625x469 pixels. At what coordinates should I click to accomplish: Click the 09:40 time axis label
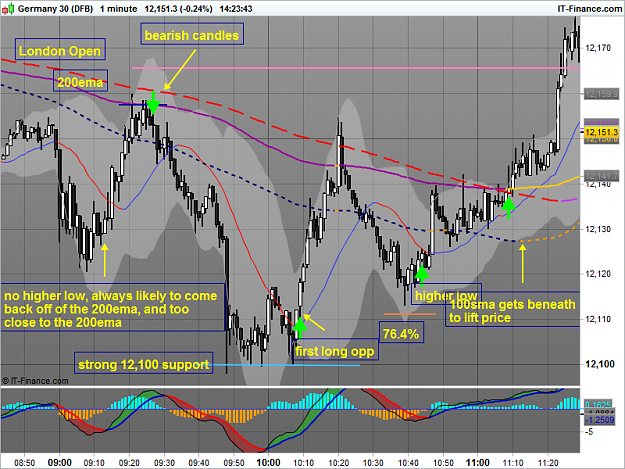point(199,463)
